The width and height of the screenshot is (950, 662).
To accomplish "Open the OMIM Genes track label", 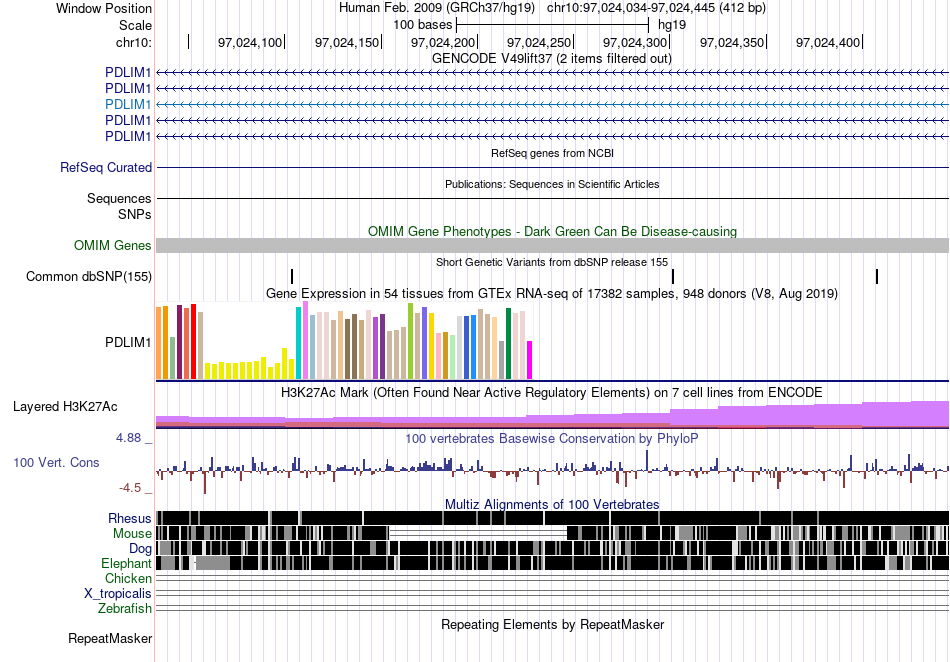I will click(113, 245).
